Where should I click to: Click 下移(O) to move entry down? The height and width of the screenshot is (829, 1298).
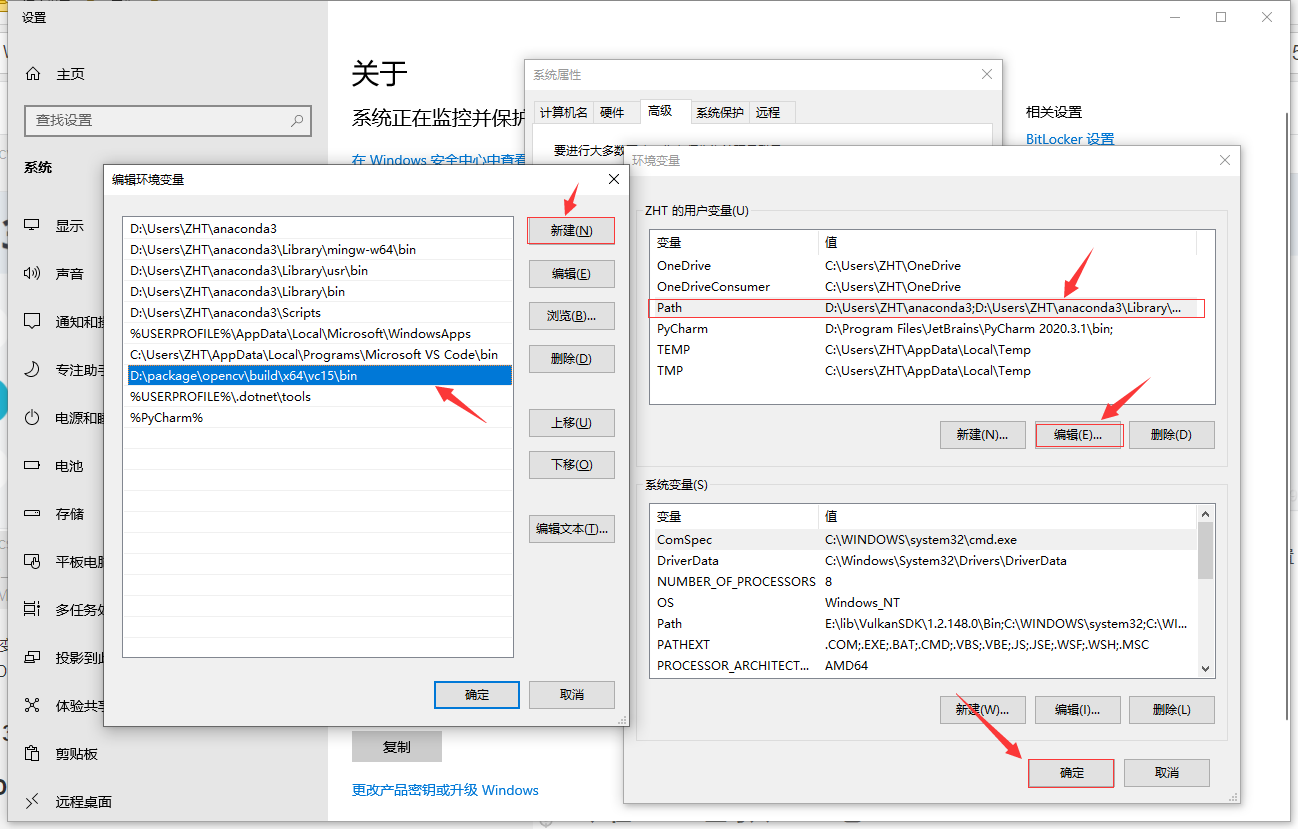tap(571, 465)
